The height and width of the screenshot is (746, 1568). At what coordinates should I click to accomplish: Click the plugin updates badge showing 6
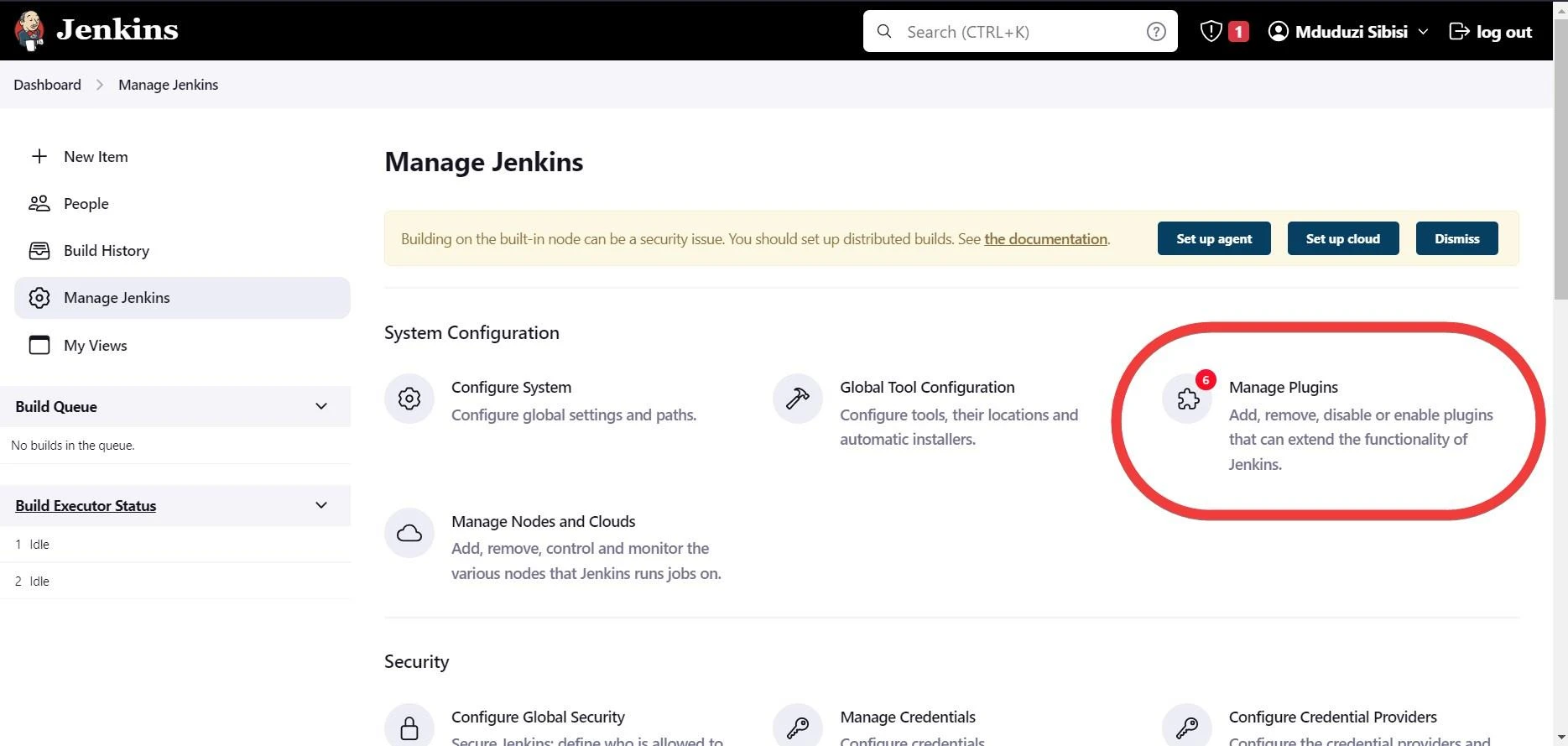[x=1206, y=380]
